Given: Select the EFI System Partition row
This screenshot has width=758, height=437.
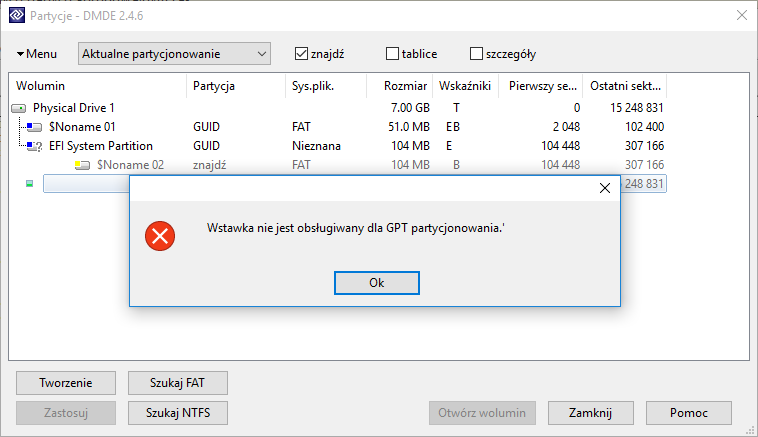Looking at the screenshot, I should [338, 146].
